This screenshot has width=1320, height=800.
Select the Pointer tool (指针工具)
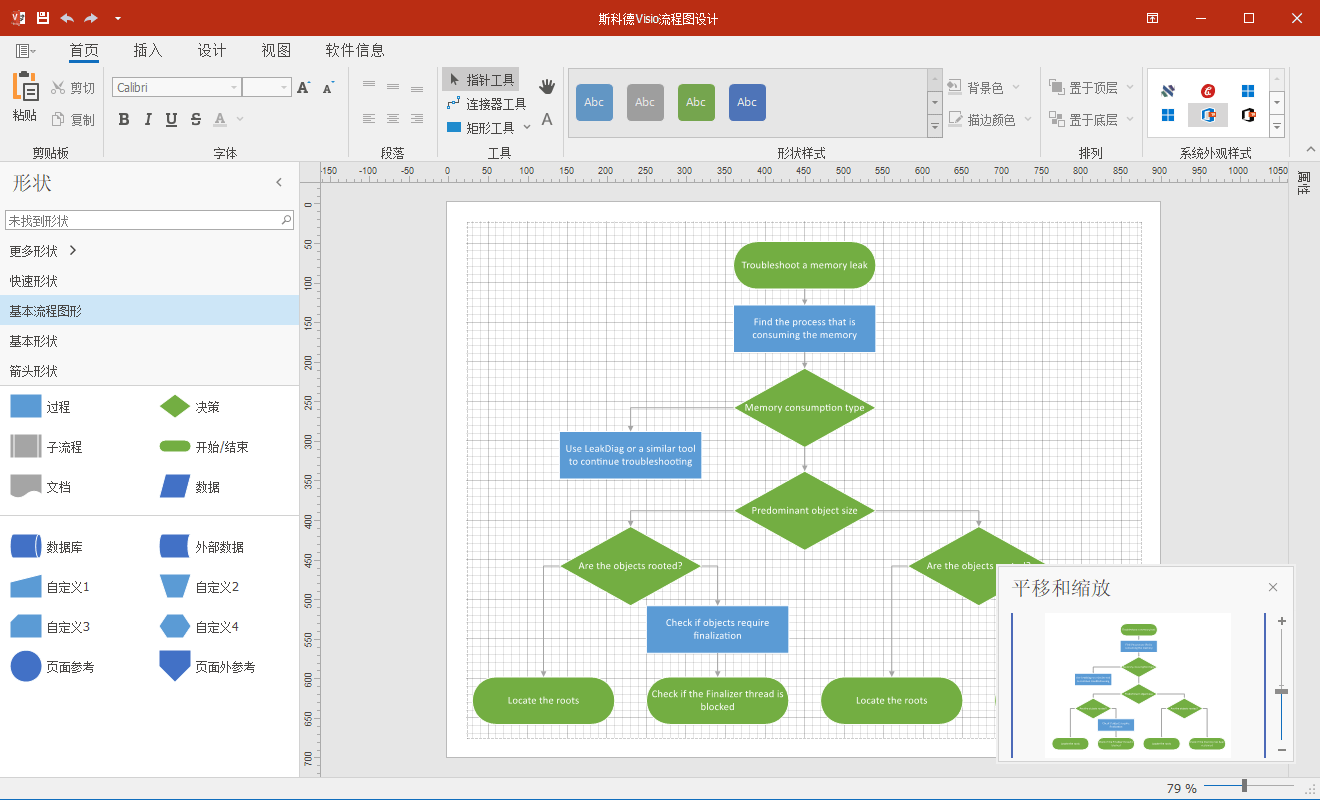click(481, 80)
